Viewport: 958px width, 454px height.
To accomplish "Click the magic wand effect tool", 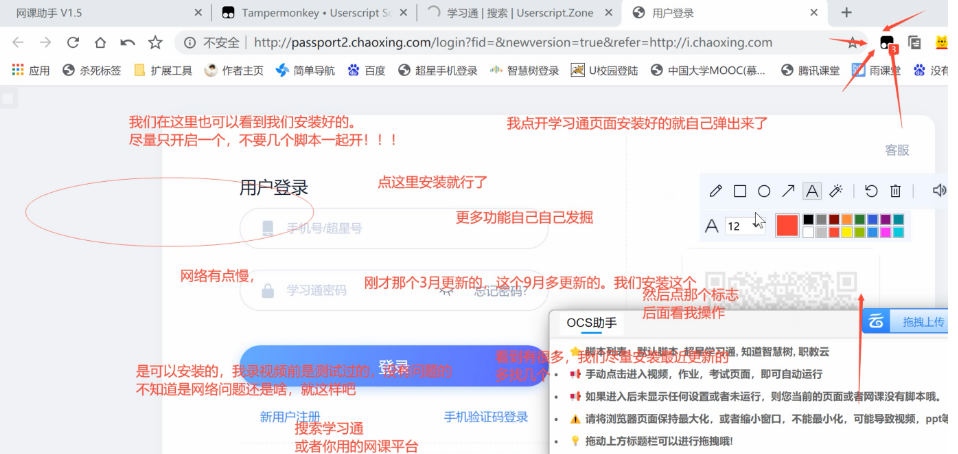I will click(837, 191).
